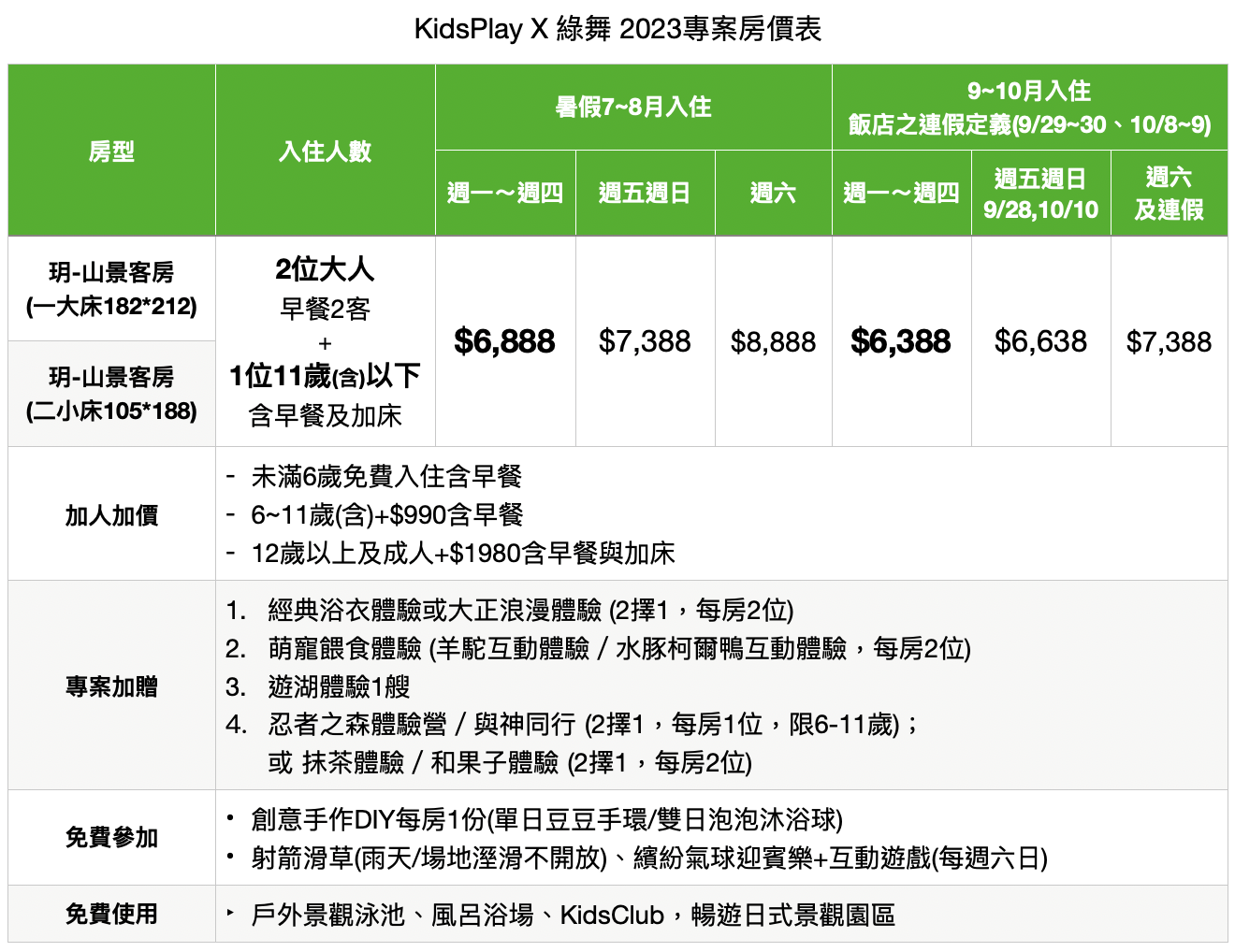Click the '9~10月入住' holiday definition header
Viewport: 1235px width, 952px height.
pos(1029,107)
